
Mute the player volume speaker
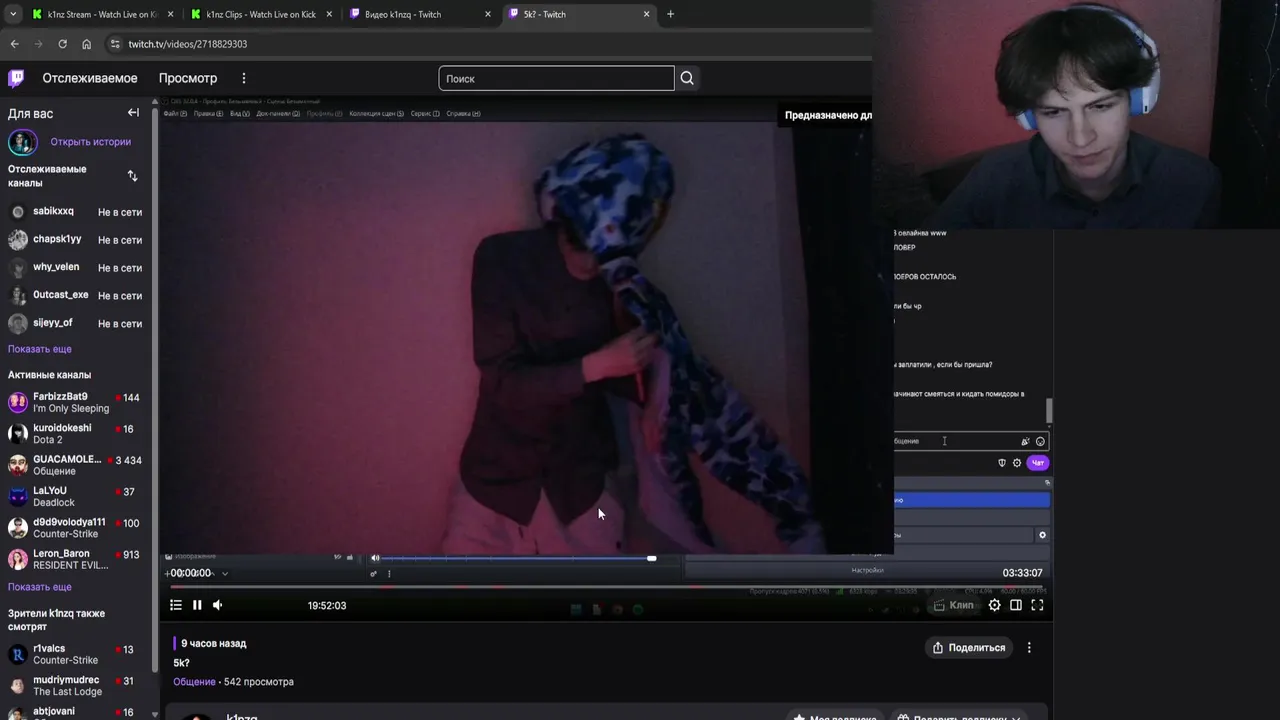(x=217, y=605)
